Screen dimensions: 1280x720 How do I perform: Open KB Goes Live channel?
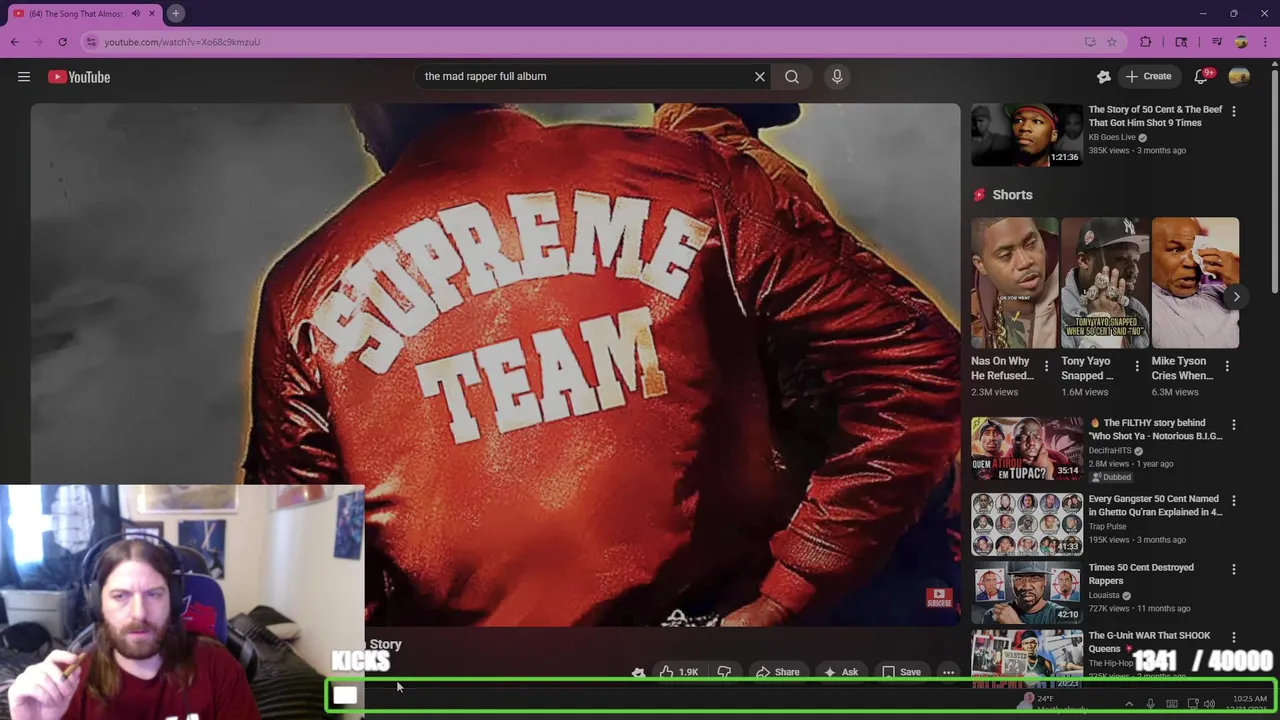click(1112, 137)
